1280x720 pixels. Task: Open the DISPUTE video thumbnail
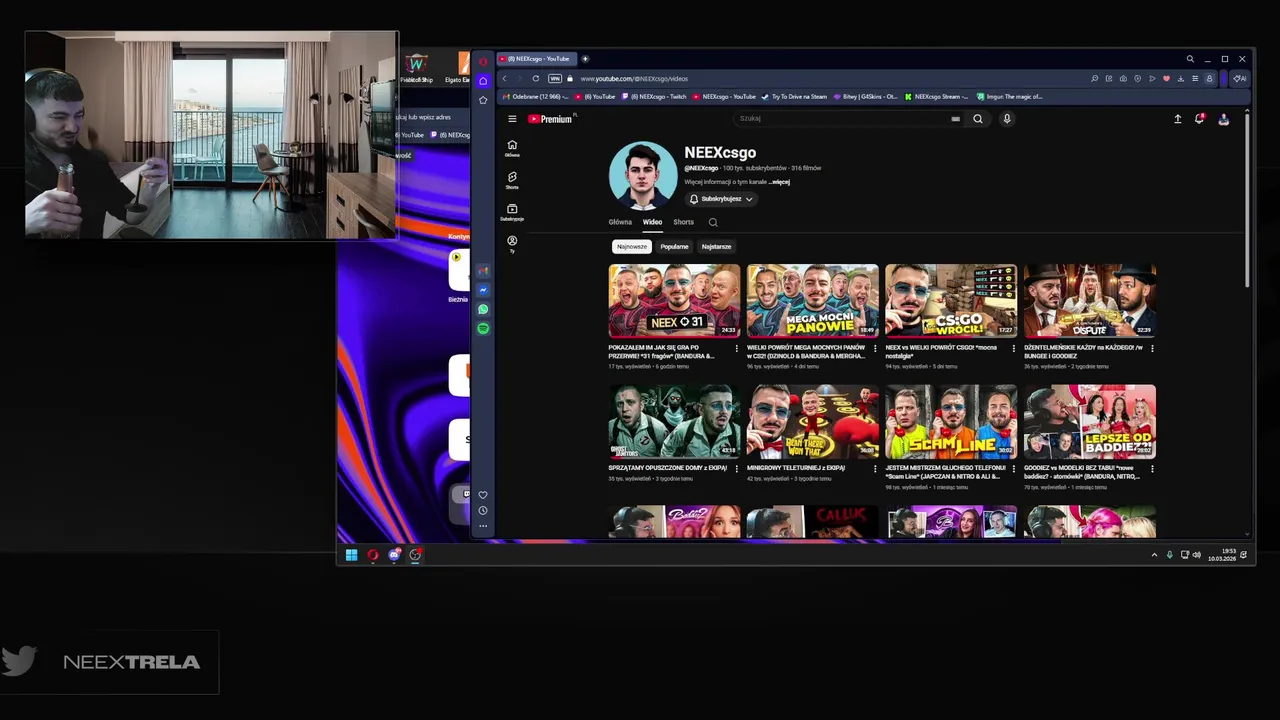(x=1090, y=301)
